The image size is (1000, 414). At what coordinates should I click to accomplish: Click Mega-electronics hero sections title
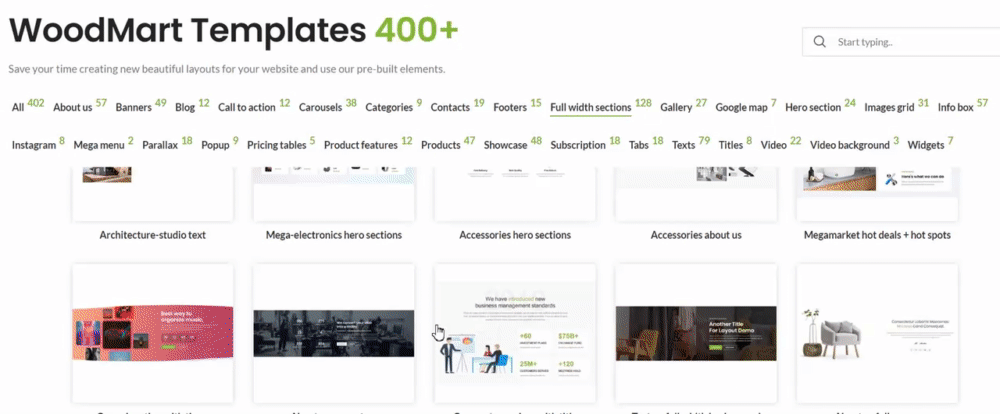click(x=334, y=235)
